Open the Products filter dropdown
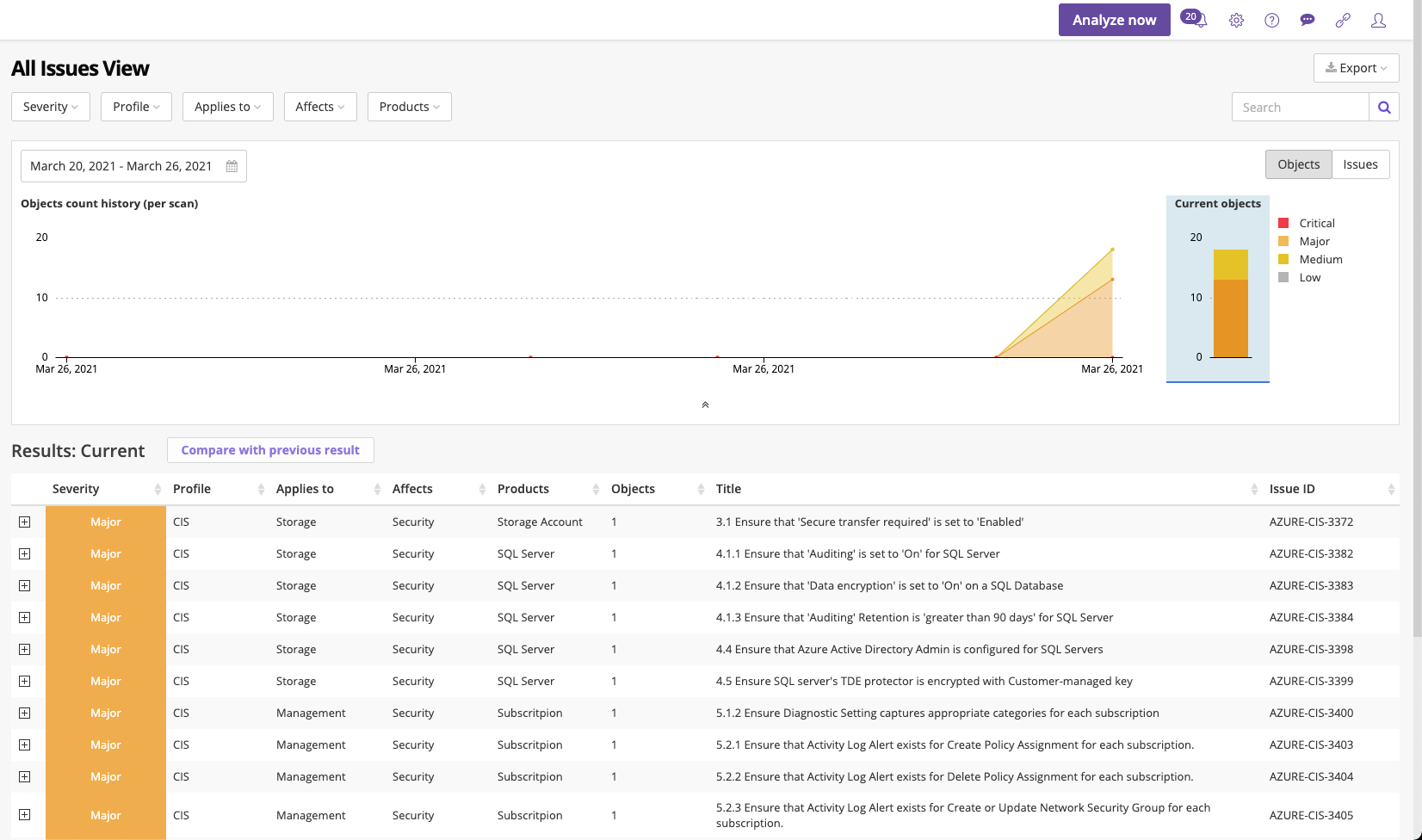 click(x=410, y=107)
